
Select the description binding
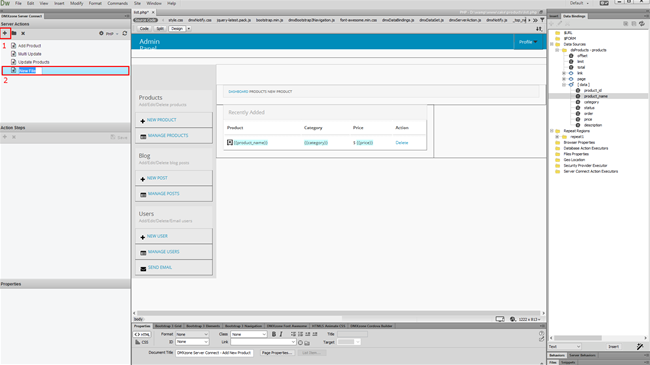pos(593,125)
